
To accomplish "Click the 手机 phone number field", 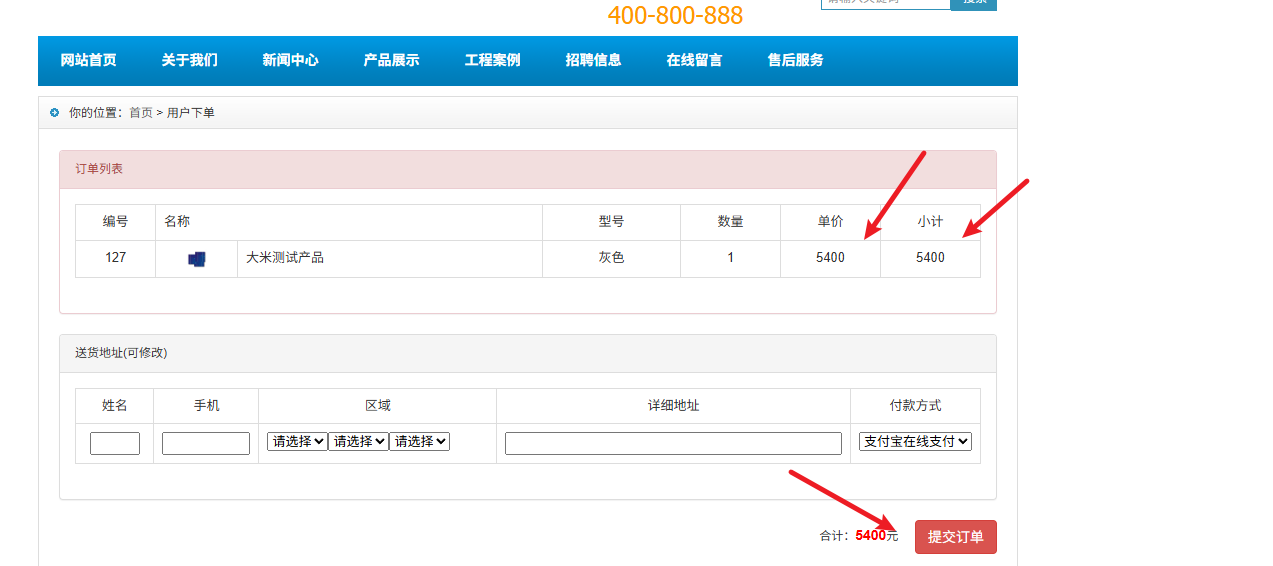I will (206, 443).
